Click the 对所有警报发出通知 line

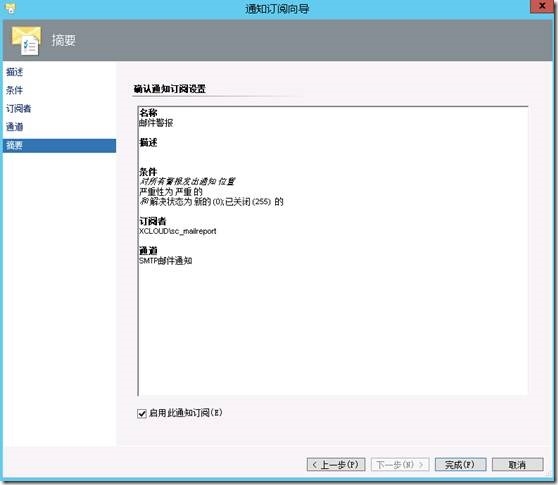[x=187, y=182]
